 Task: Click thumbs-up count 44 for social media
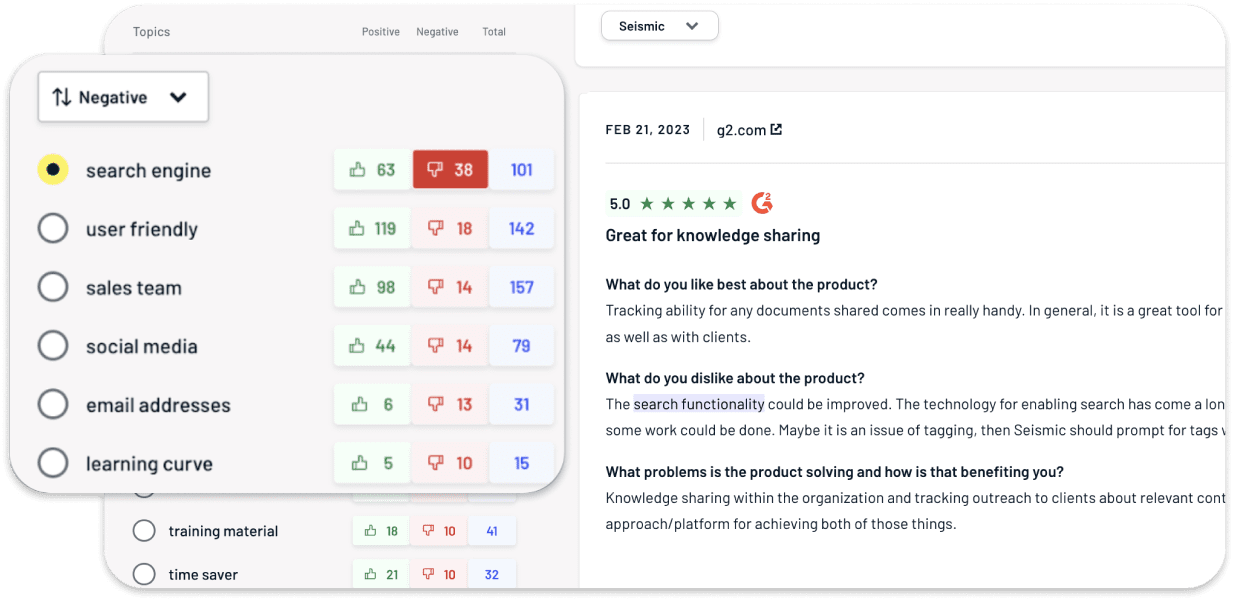(372, 346)
